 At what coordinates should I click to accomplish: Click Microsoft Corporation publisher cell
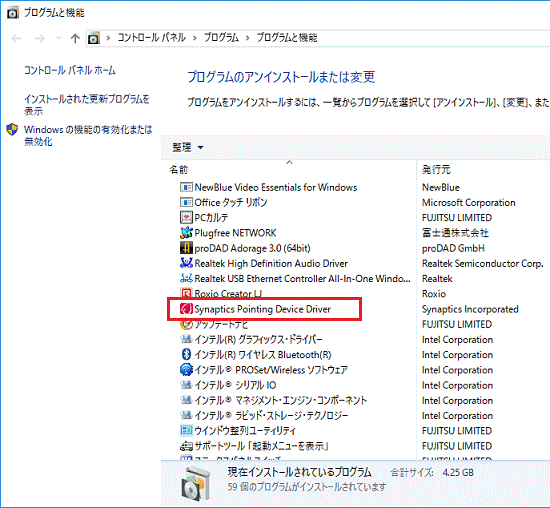point(469,202)
